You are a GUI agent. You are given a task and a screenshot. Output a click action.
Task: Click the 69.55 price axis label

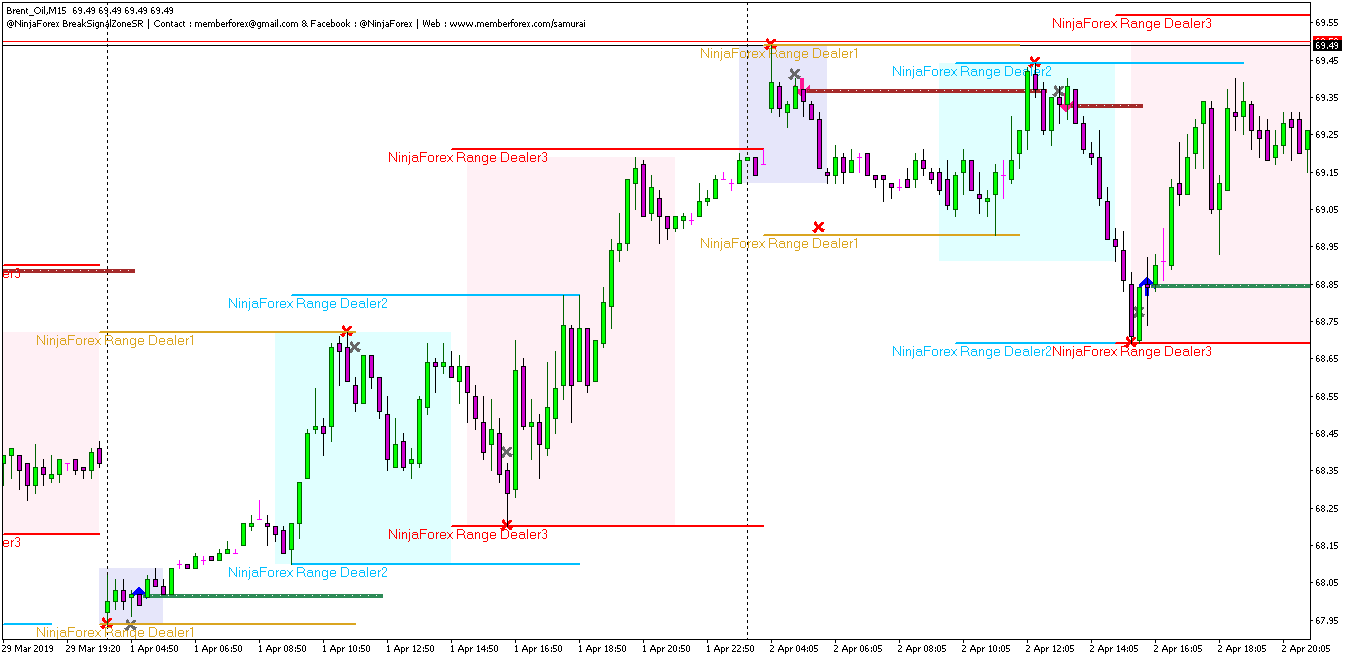(1327, 22)
